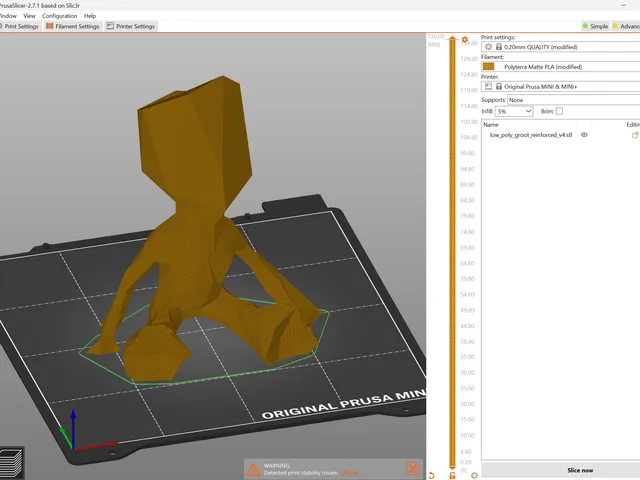The width and height of the screenshot is (640, 480).
Task: Switch to Simple mode
Action: [596, 26]
